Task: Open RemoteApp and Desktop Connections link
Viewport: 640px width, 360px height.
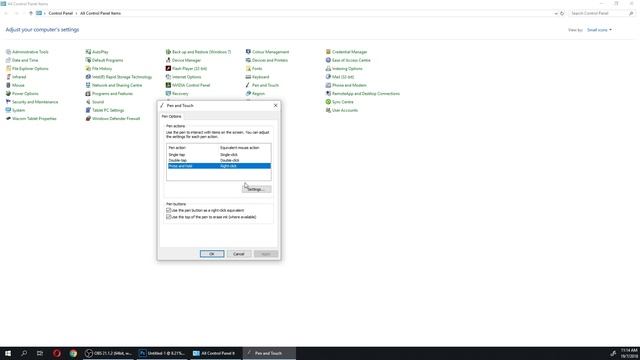Action: pyautogui.click(x=366, y=93)
